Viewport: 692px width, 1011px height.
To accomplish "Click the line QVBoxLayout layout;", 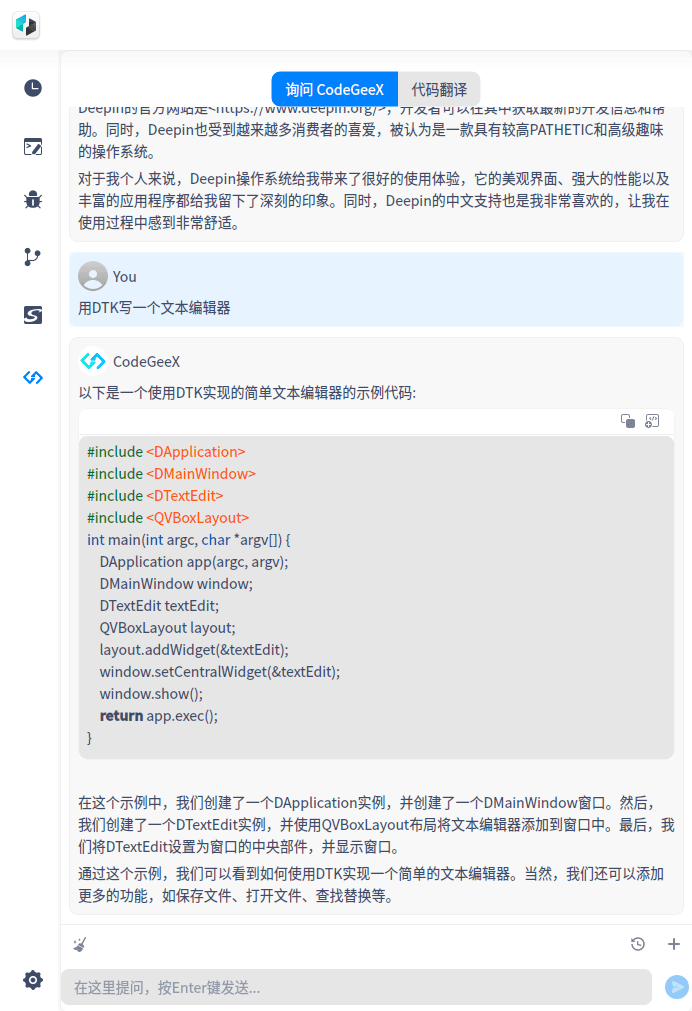I will point(168,627).
